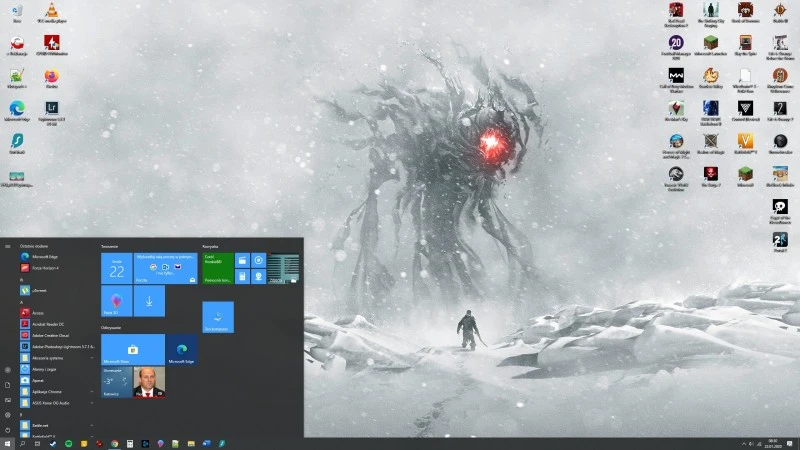Open Pictures in Start menu sidebar
Image resolution: width=800 pixels, height=450 pixels.
[x=8, y=400]
